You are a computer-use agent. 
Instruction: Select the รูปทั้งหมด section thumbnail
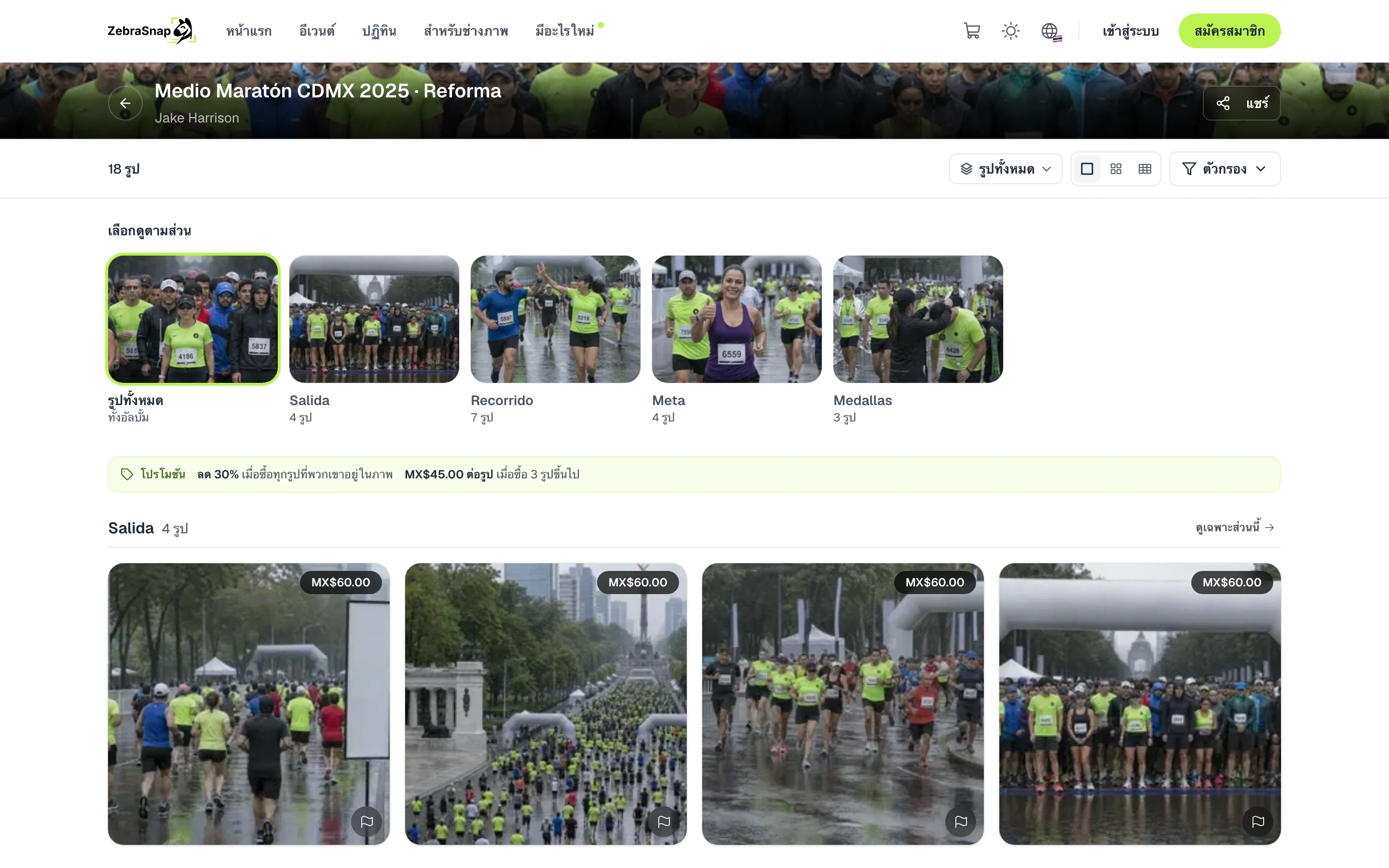(x=193, y=319)
